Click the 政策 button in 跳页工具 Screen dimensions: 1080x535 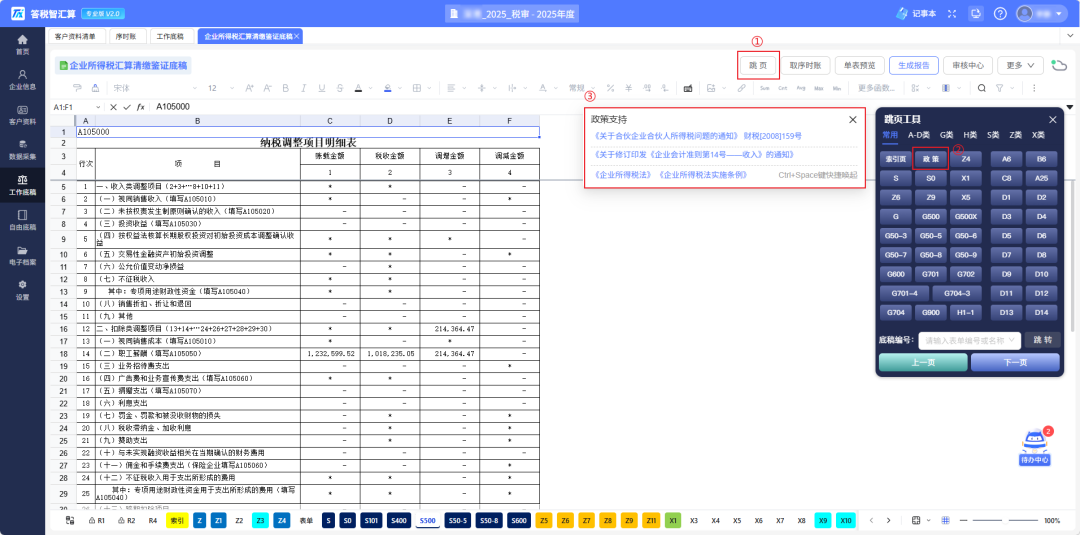point(931,158)
